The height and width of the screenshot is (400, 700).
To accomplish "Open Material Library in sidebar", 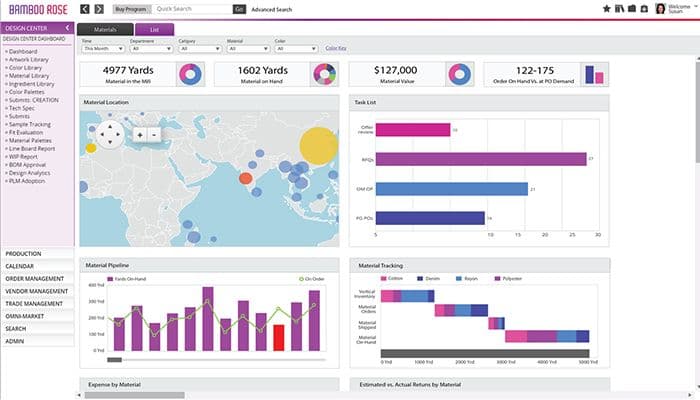I will point(29,72).
